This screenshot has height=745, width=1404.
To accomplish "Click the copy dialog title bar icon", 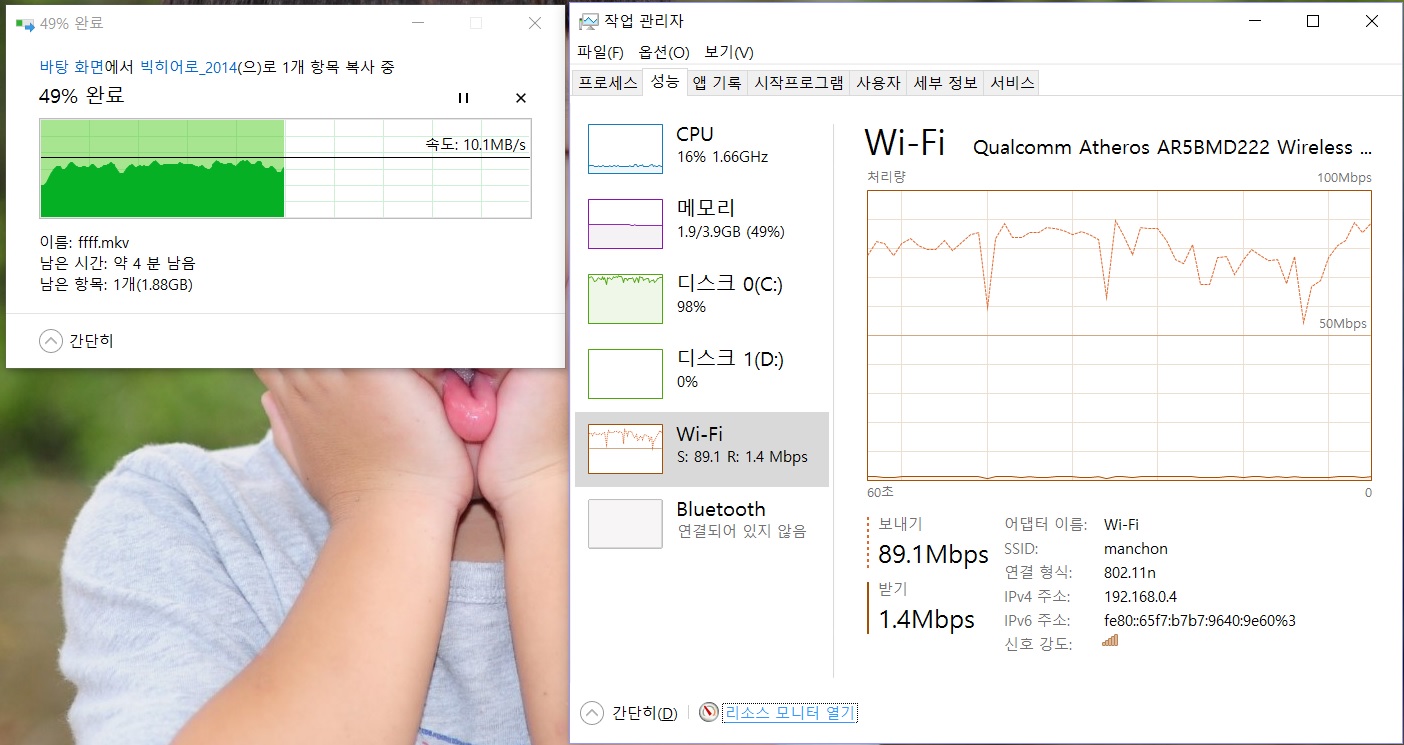I will (24, 23).
